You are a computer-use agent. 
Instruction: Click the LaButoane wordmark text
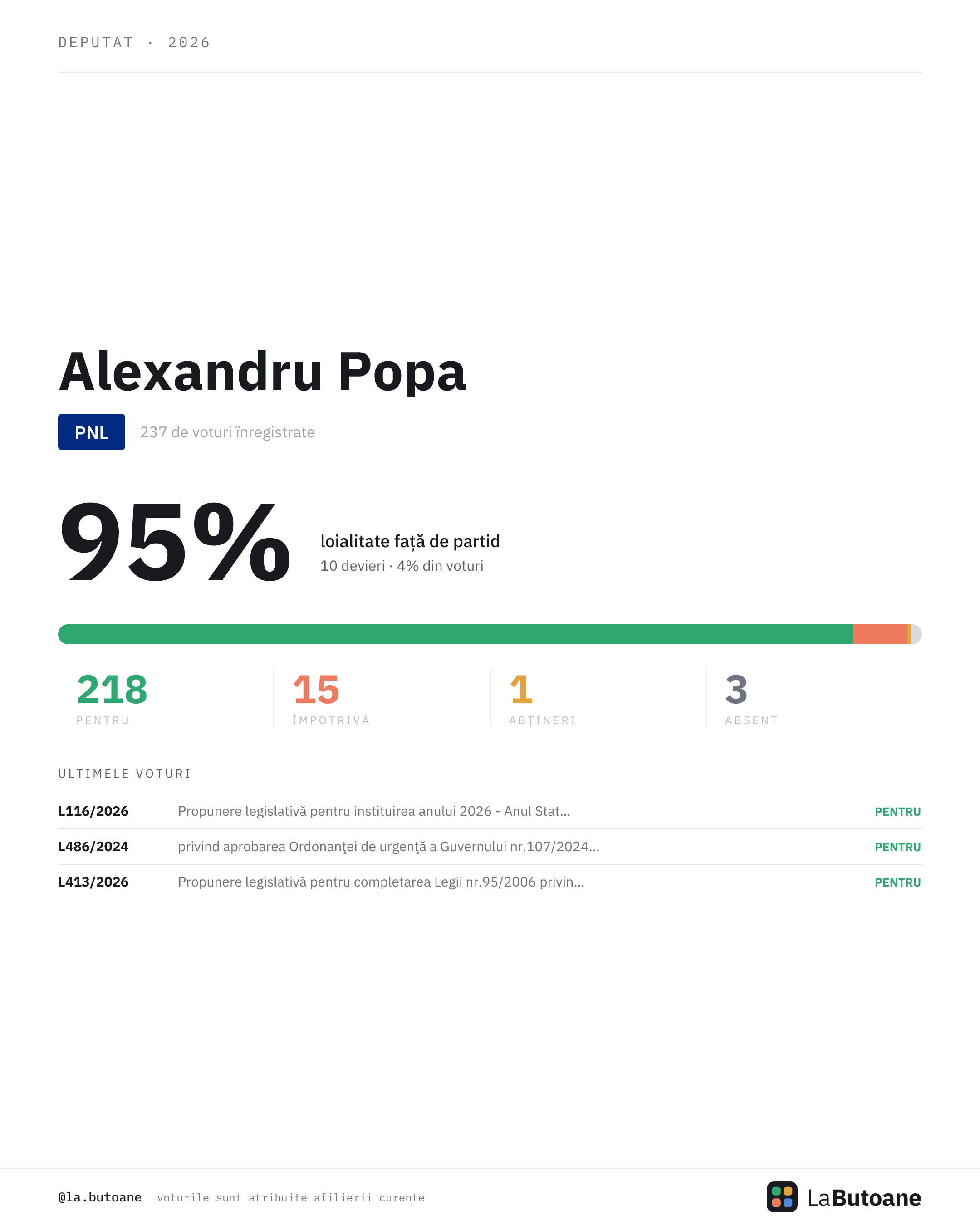(864, 1198)
